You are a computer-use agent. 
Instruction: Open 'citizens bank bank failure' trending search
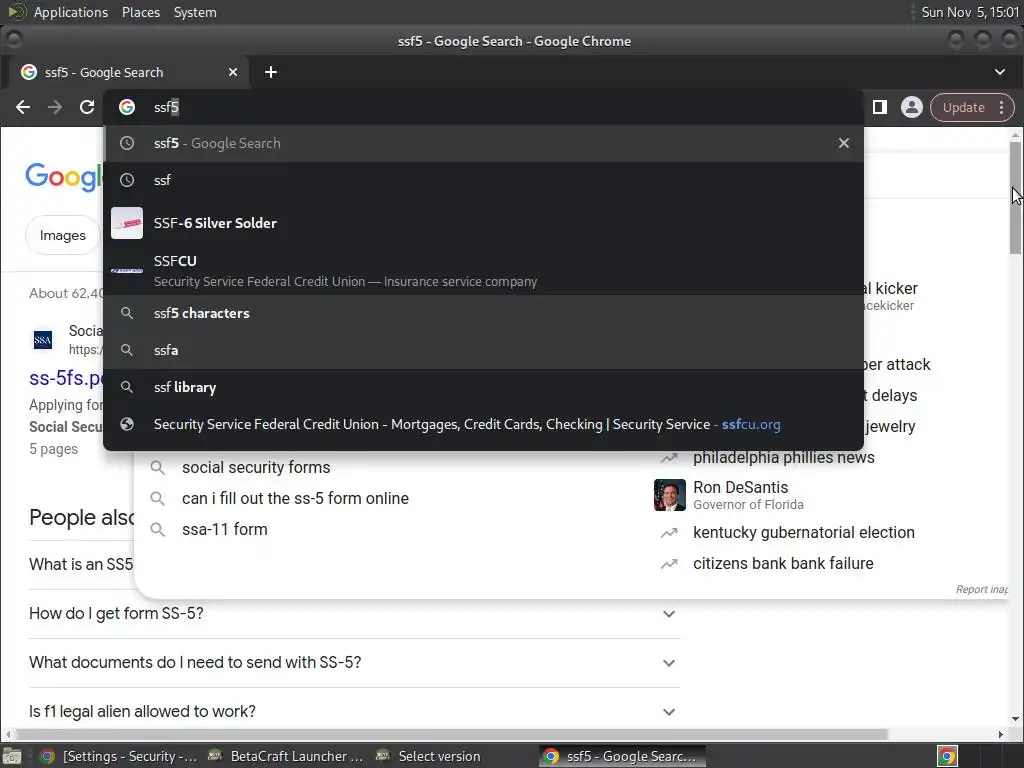click(783, 564)
